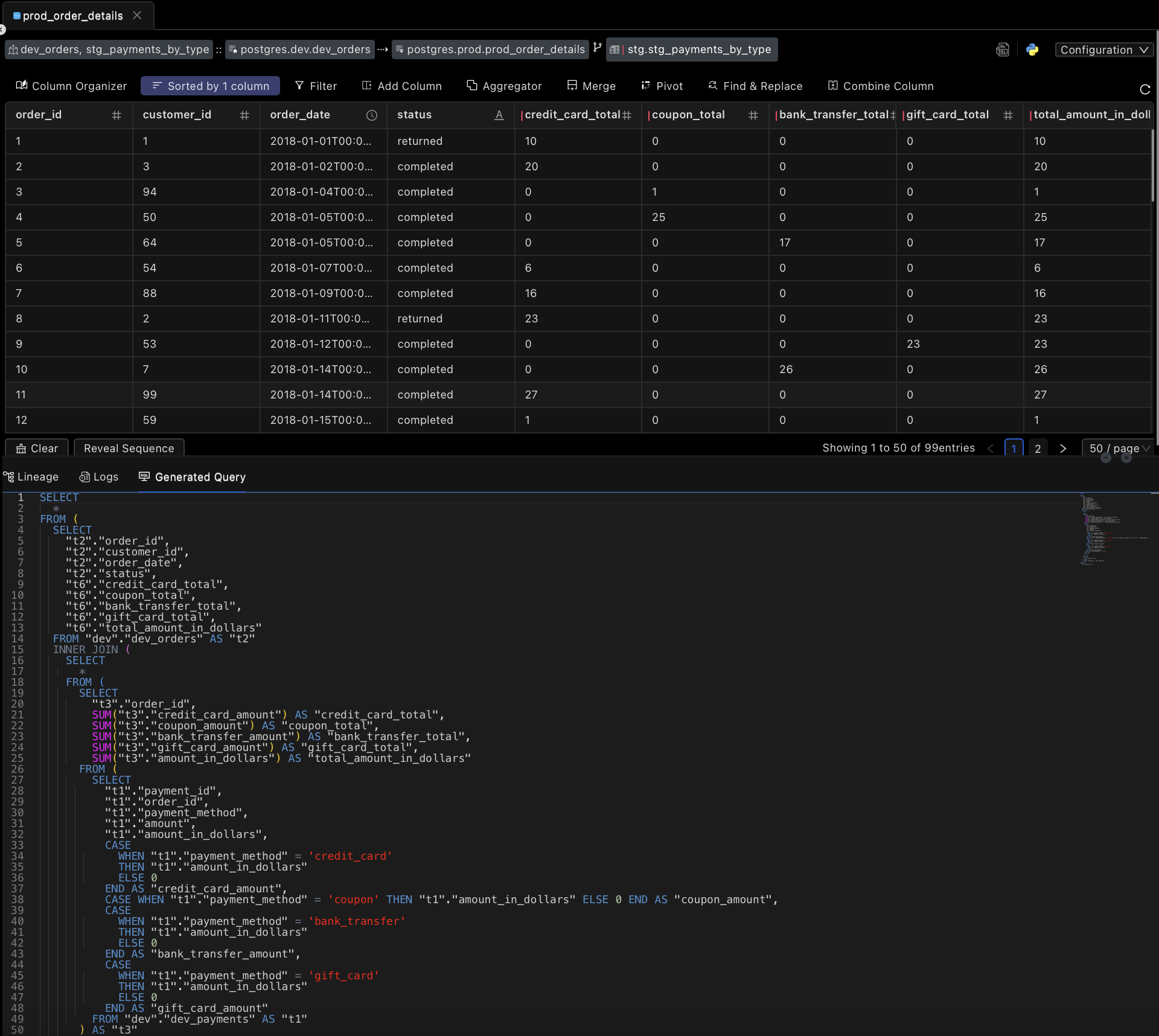Click the number type icon in order_id header

pos(117,115)
